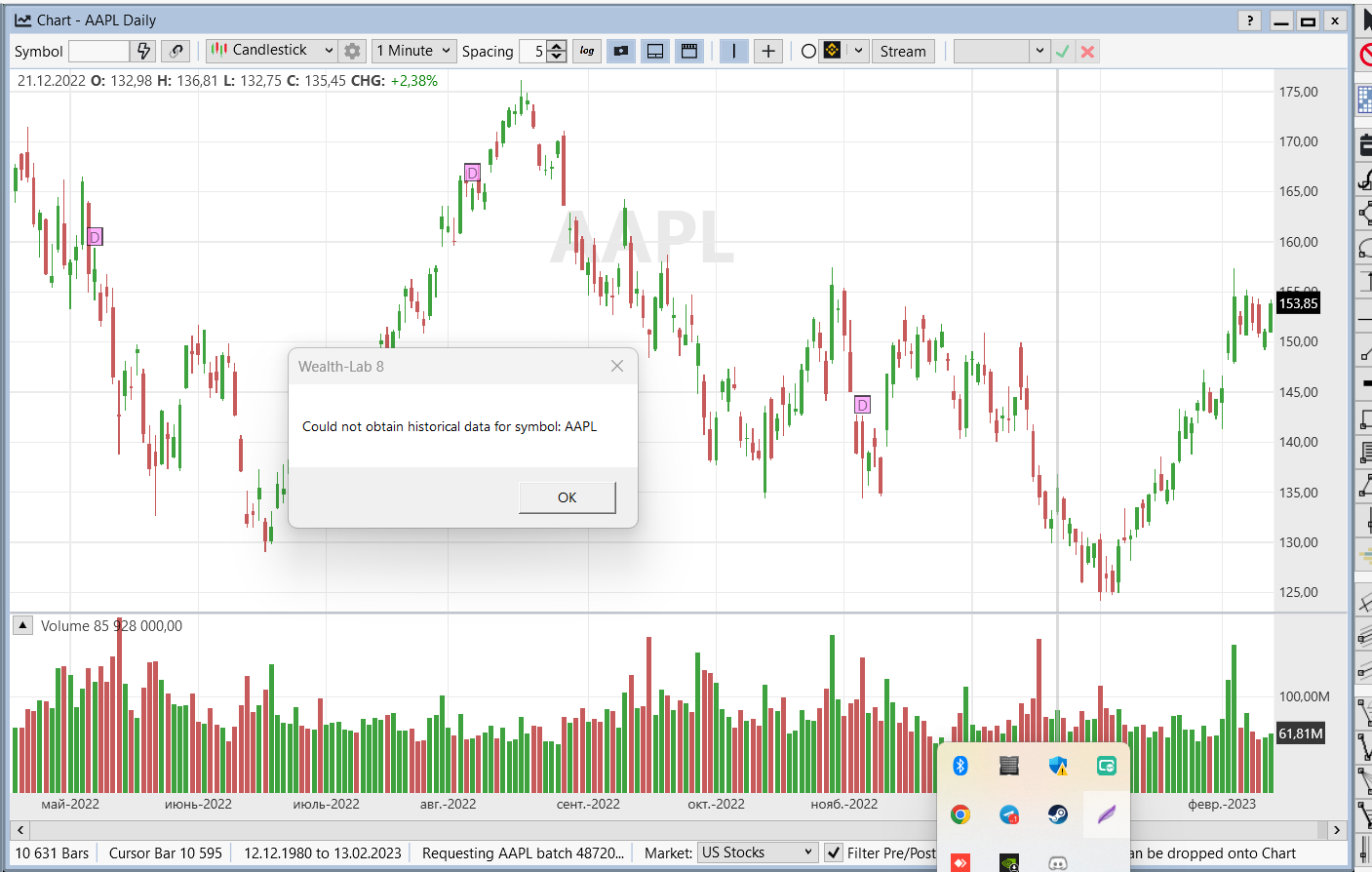Click the crosshair plus cursor button

point(768,51)
